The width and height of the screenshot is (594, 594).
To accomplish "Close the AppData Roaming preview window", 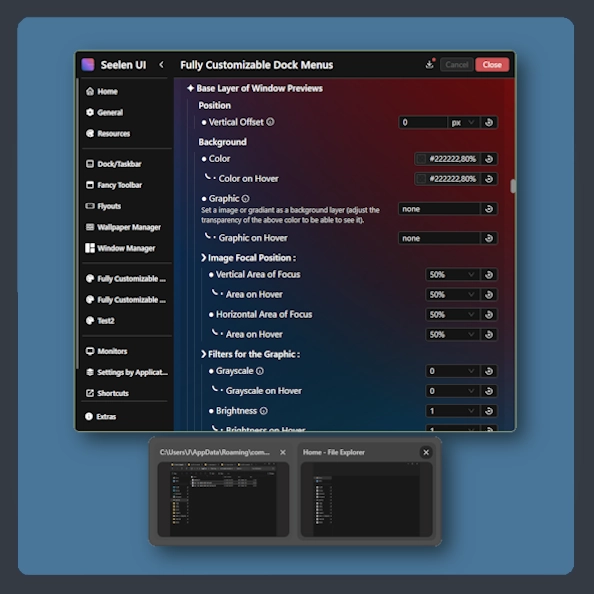I will (283, 452).
